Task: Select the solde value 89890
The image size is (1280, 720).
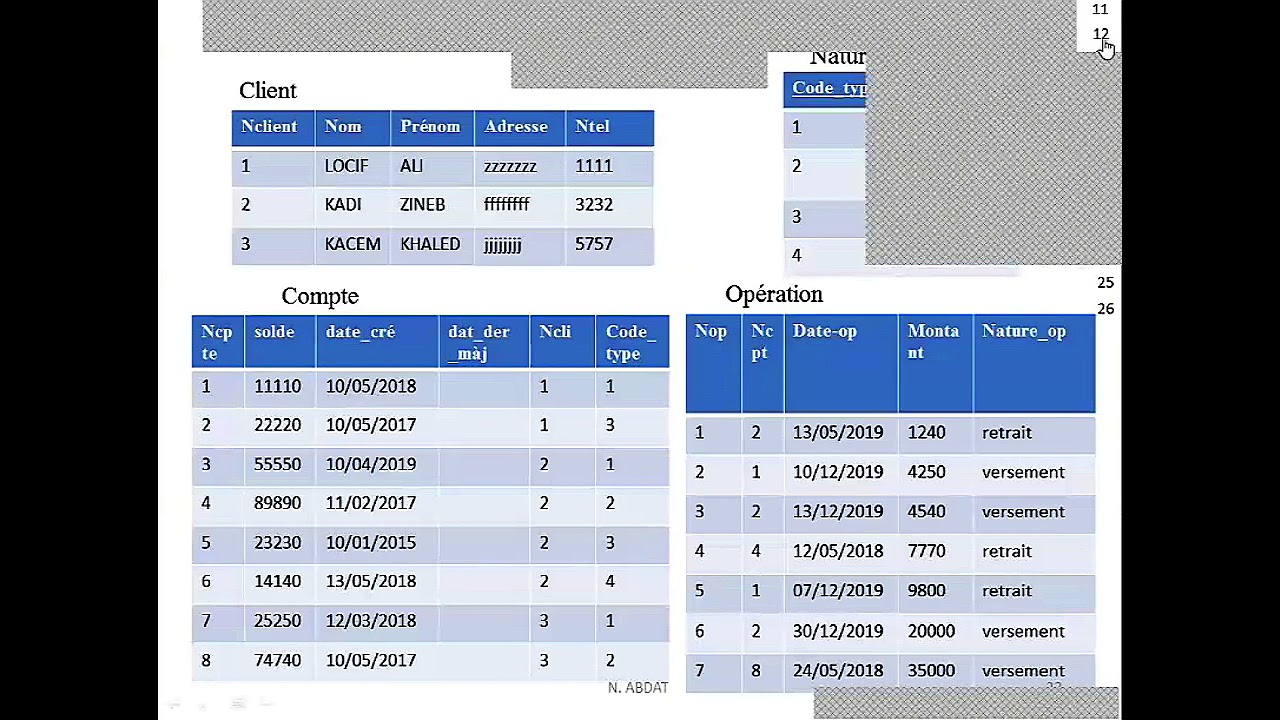Action: click(x=277, y=503)
